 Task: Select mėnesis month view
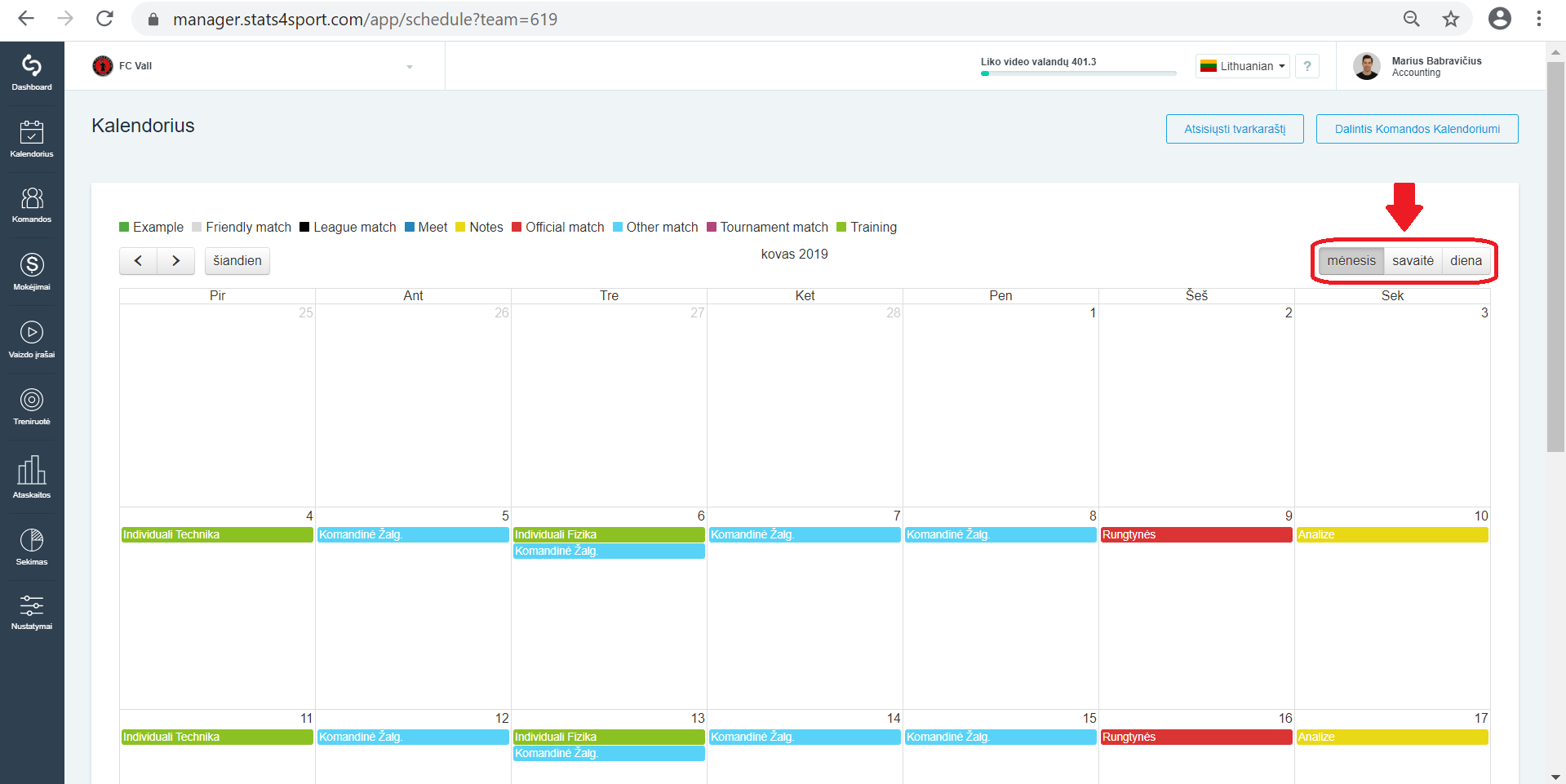pos(1351,261)
